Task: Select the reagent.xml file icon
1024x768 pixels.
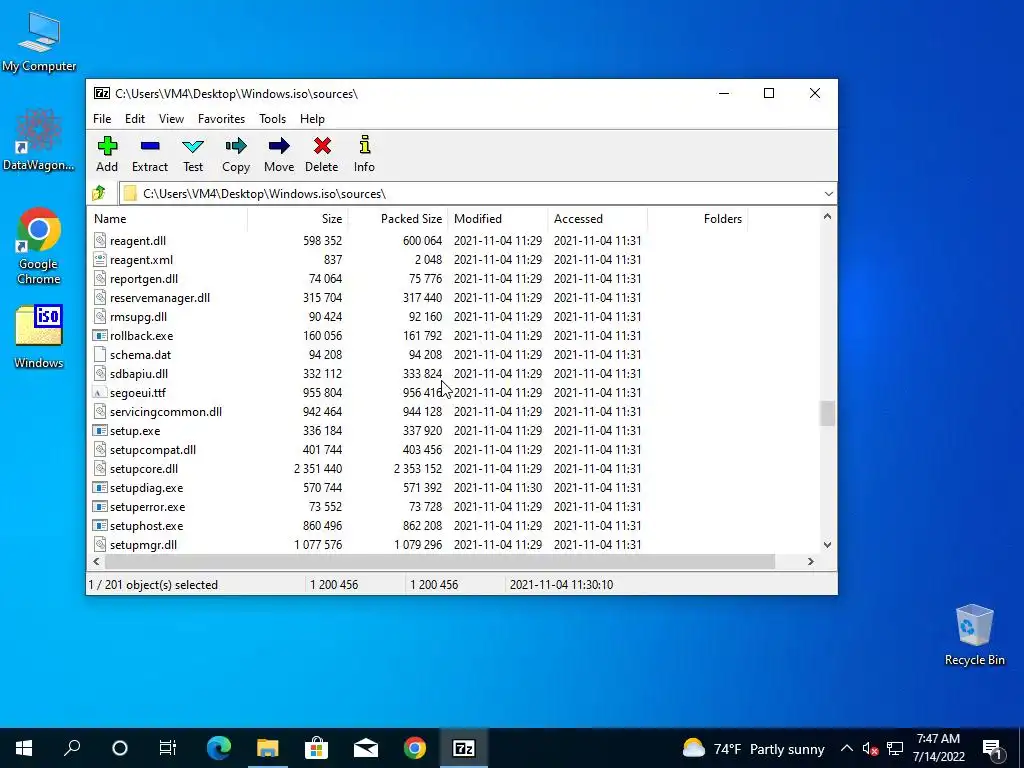Action: 100,260
